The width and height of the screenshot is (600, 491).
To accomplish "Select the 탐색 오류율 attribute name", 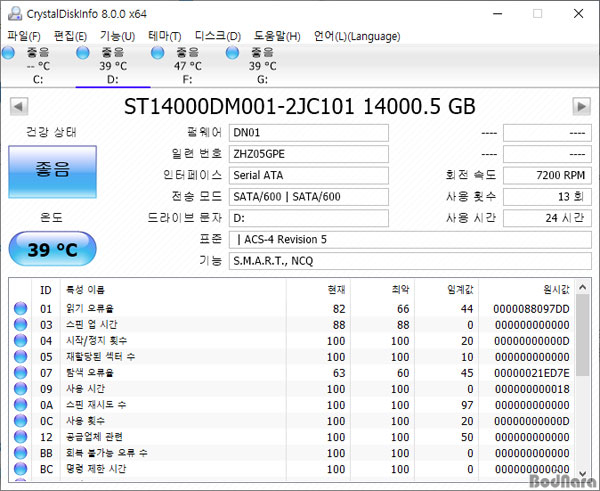I will point(90,373).
